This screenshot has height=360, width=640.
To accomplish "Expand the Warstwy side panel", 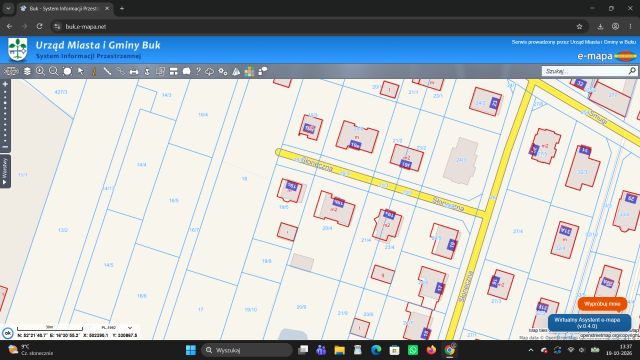I will 5,171.
